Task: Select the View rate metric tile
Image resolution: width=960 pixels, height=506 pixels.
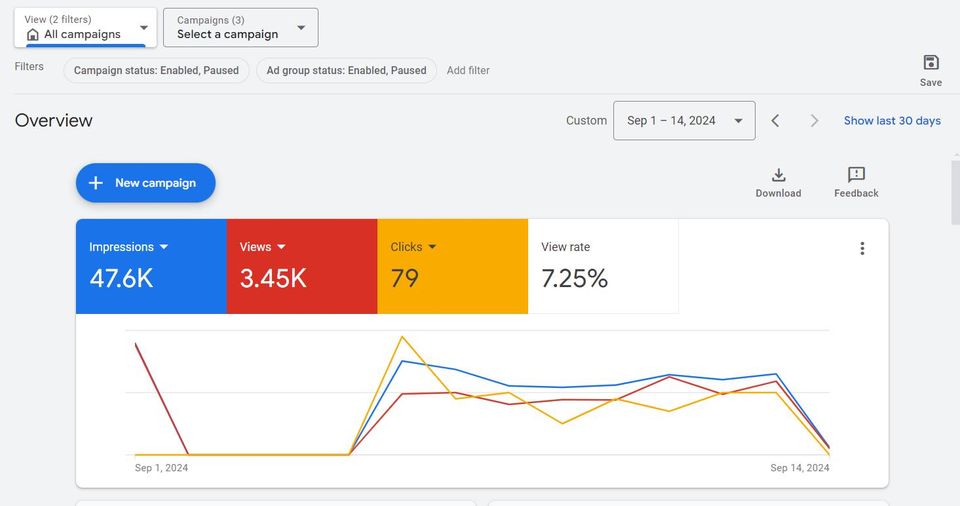Action: pos(603,266)
